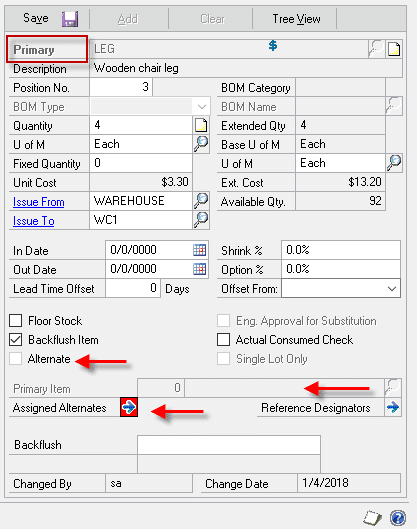Click the help question mark icon
This screenshot has width=417, height=529.
point(398,518)
